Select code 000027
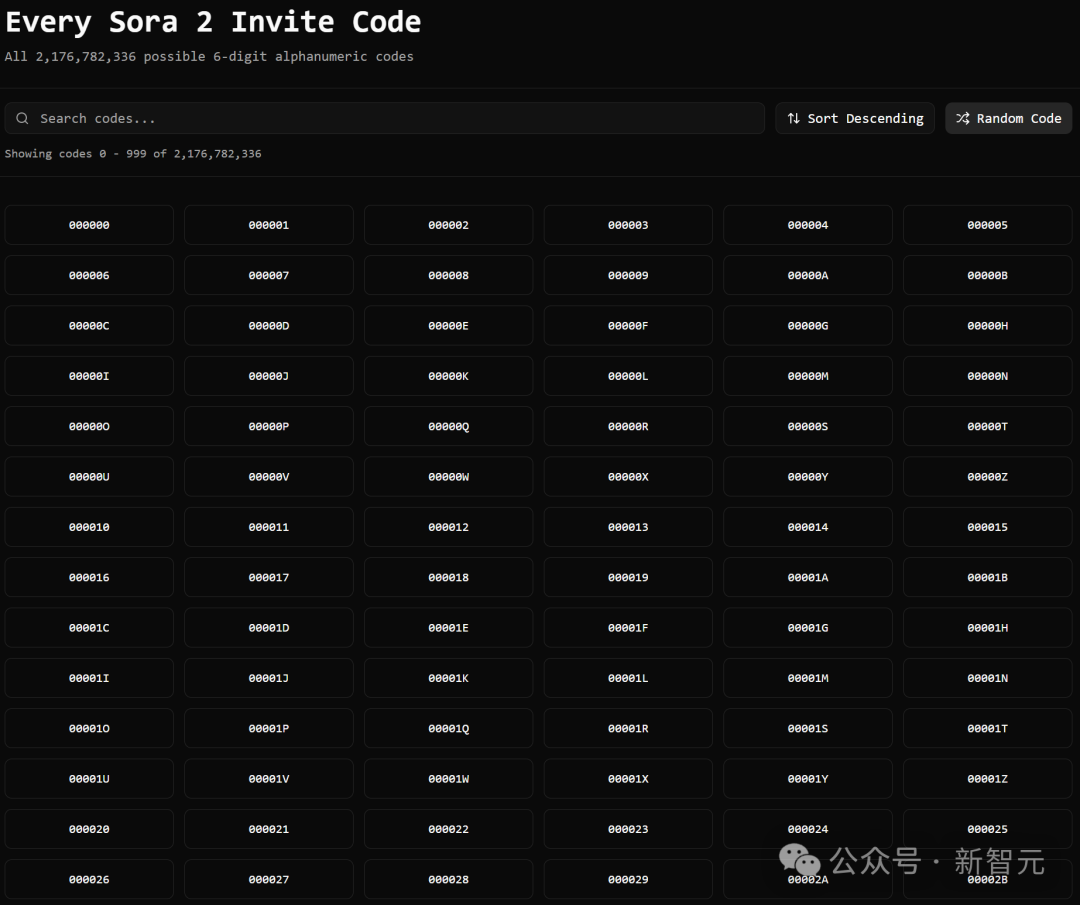 [x=269, y=879]
